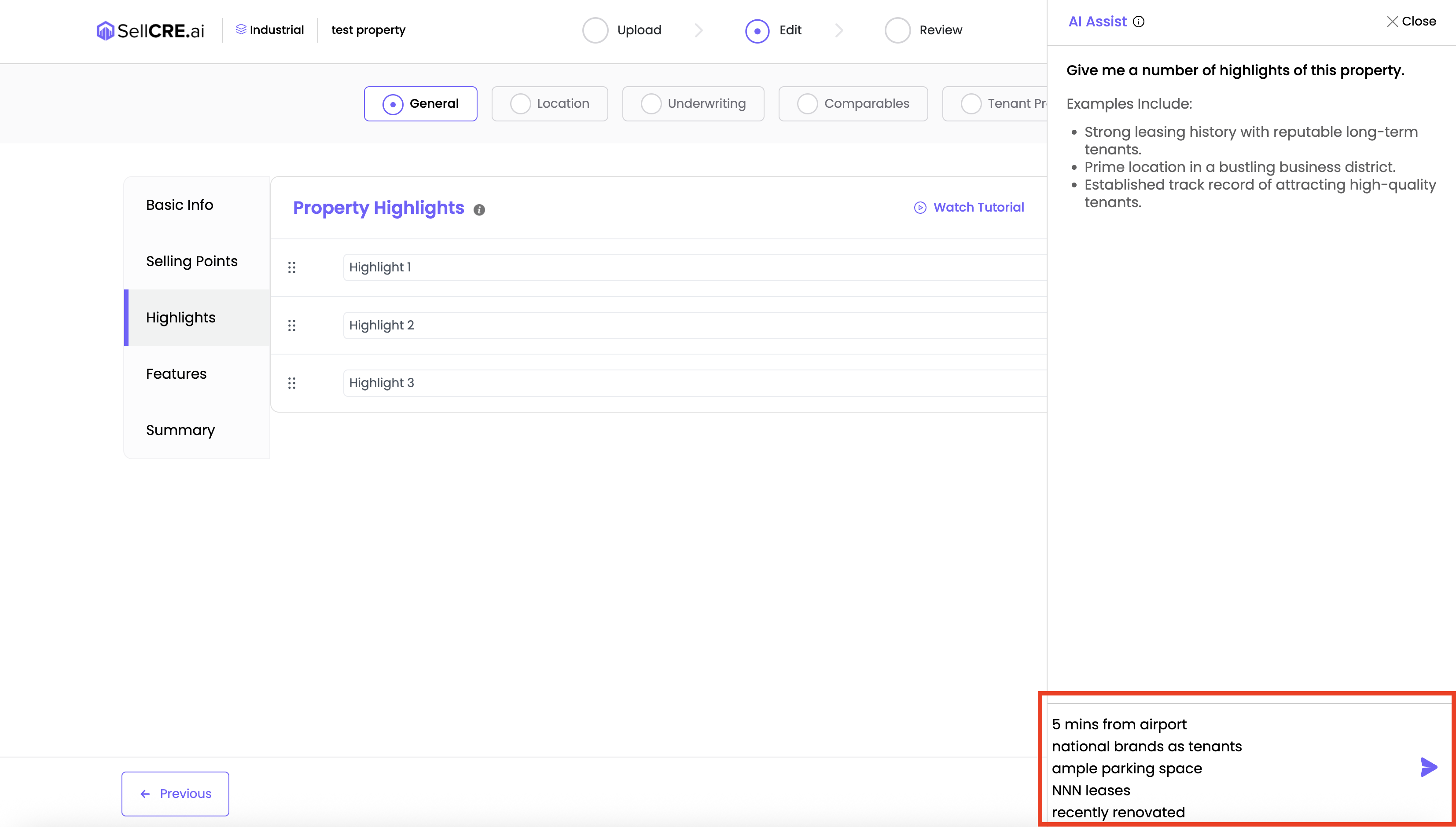The height and width of the screenshot is (827, 1456).
Task: Grab the Highlight 2 drag handle
Action: (x=291, y=326)
